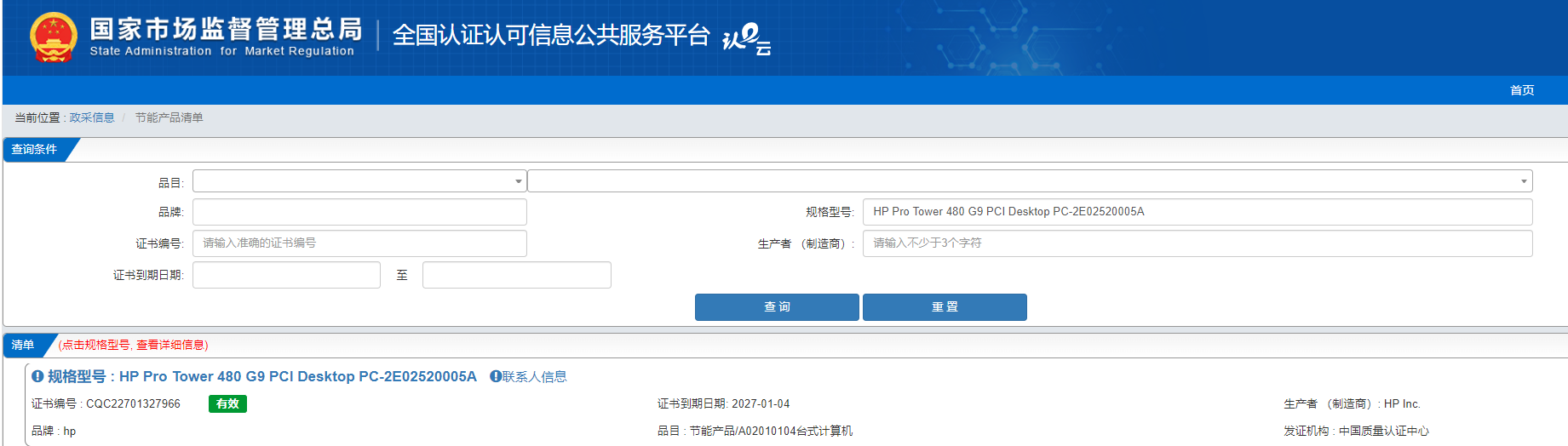The height and width of the screenshot is (446, 1568).
Task: Switch to the 查询条件 tab
Action: (x=34, y=149)
